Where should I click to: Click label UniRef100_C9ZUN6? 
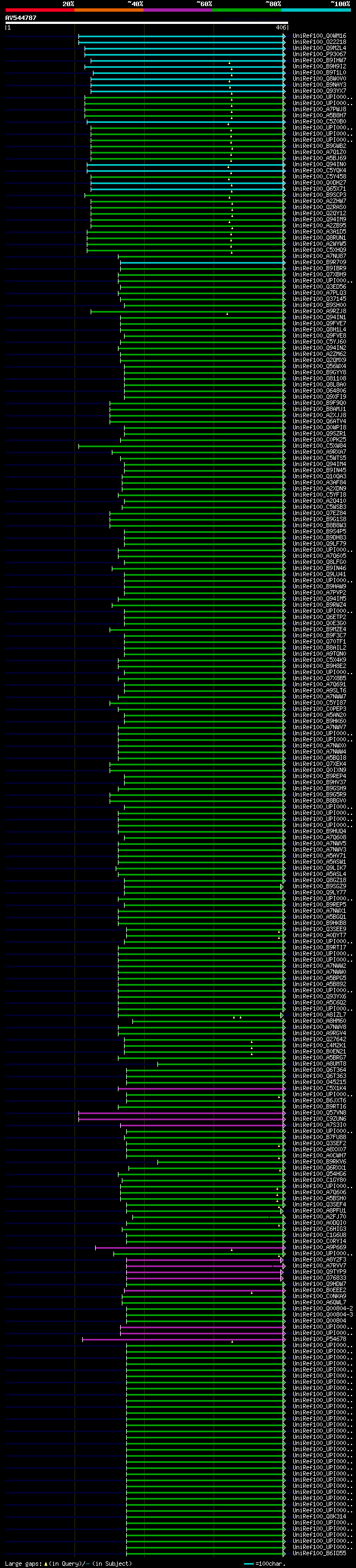[x=319, y=1119]
